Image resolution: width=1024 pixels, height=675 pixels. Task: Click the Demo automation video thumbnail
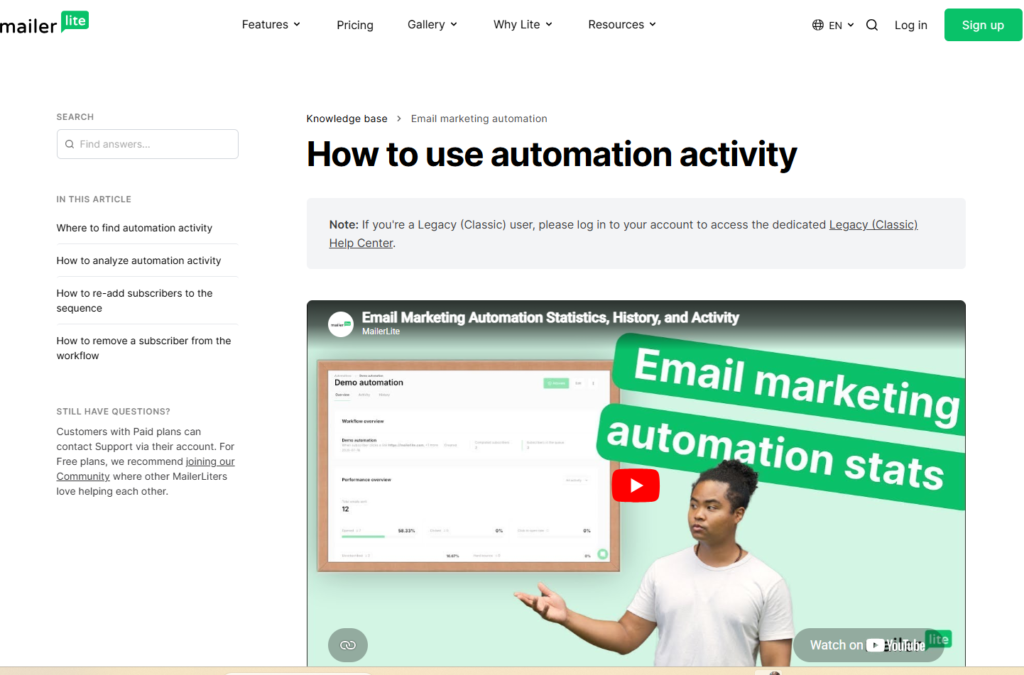point(468,465)
